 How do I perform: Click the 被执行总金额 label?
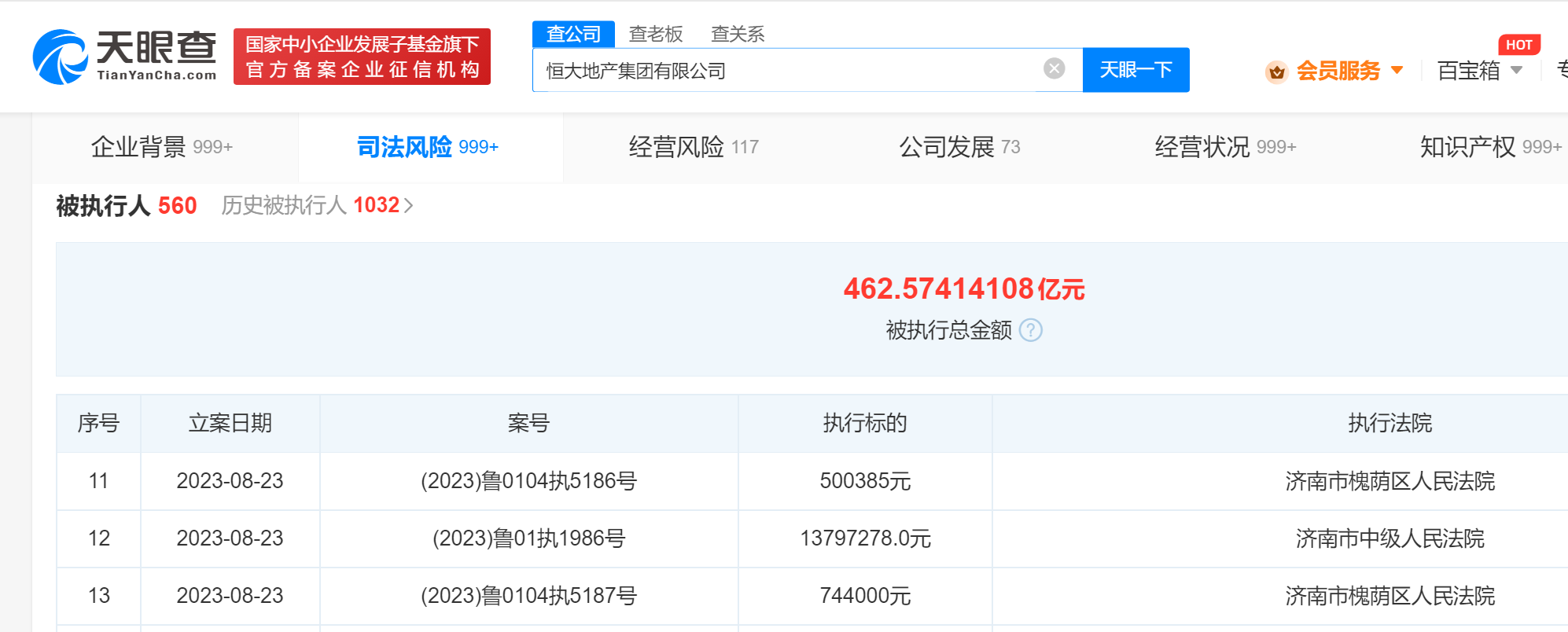click(948, 330)
